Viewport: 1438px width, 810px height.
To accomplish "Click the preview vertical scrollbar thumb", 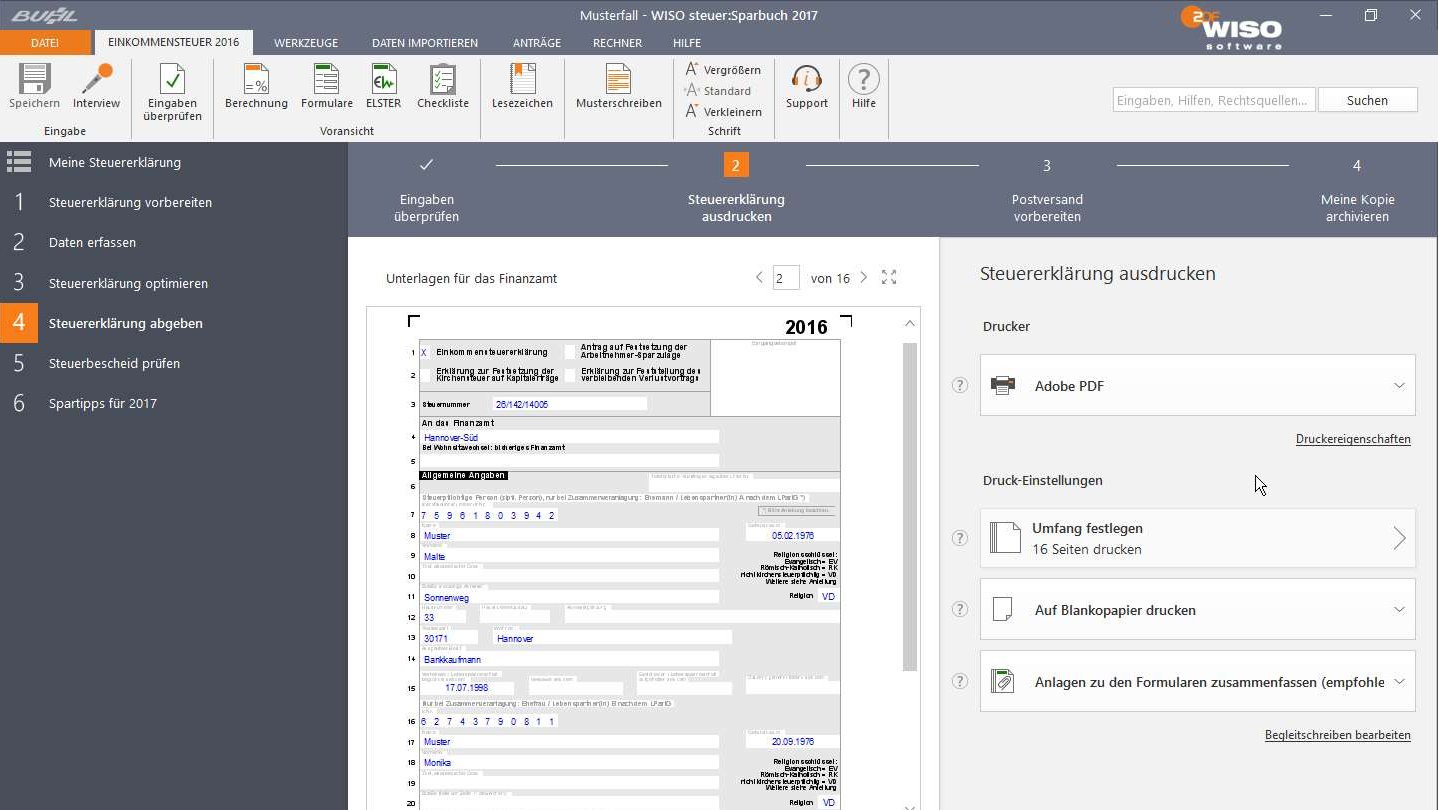I will (x=910, y=506).
